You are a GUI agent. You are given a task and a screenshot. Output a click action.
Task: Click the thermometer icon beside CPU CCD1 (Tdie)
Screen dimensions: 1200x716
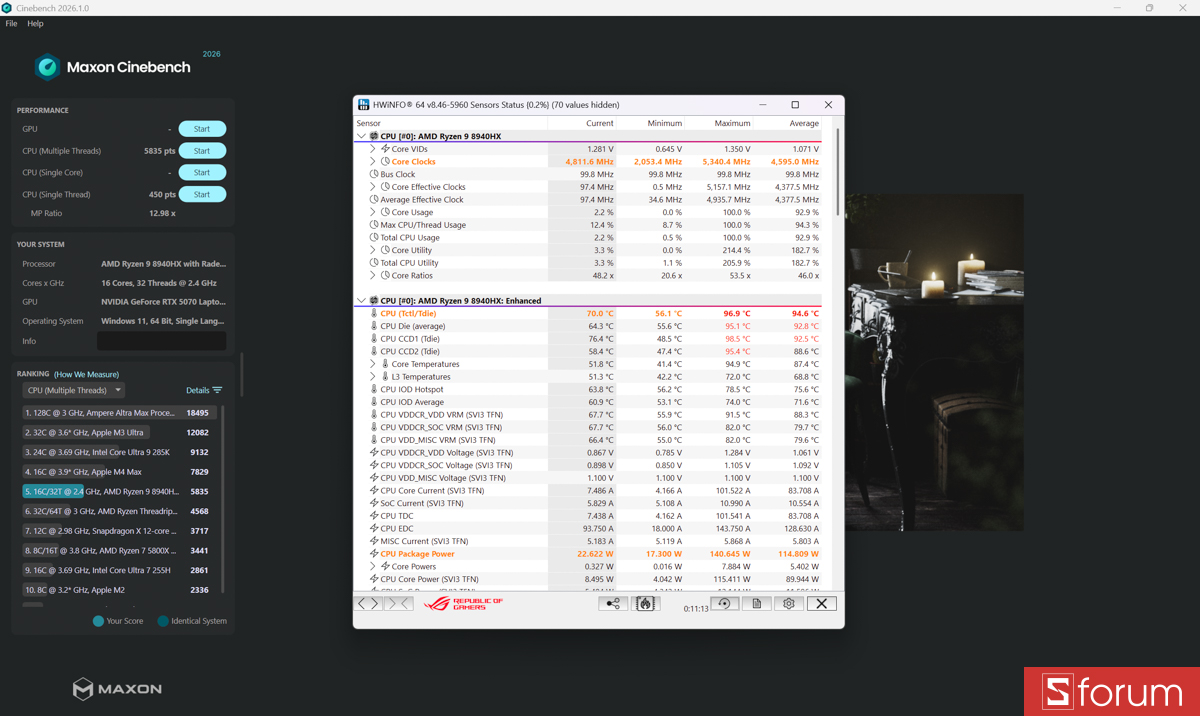(x=374, y=338)
